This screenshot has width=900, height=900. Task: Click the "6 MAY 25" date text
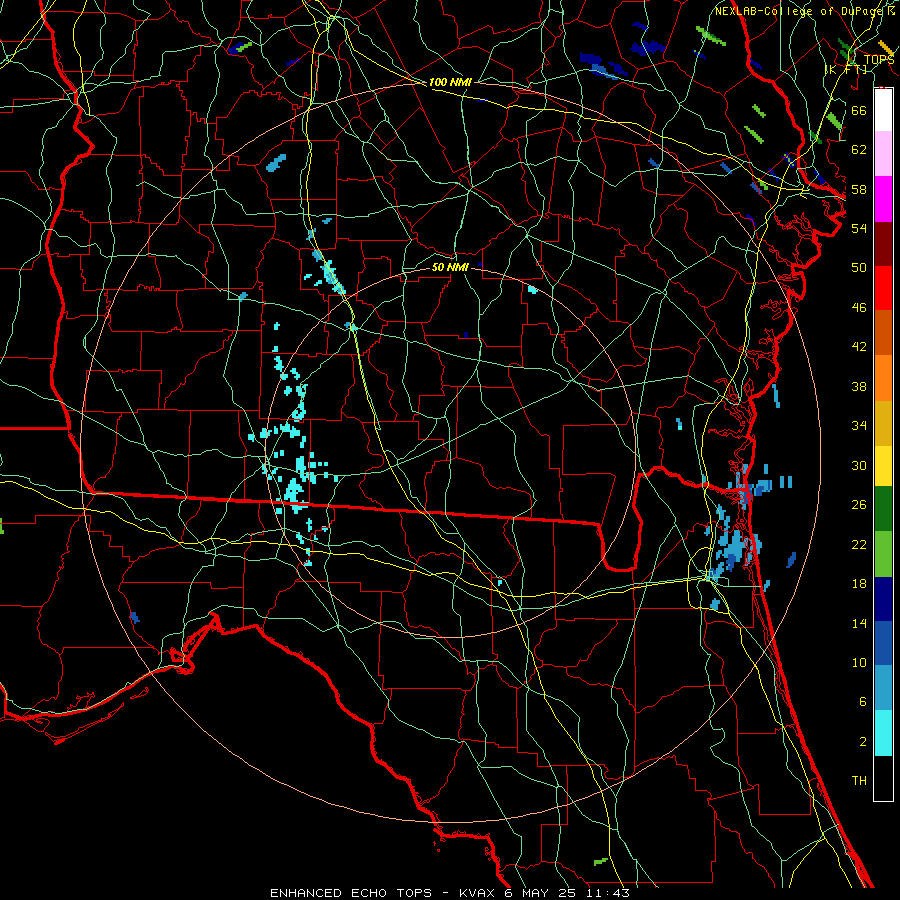(542, 893)
